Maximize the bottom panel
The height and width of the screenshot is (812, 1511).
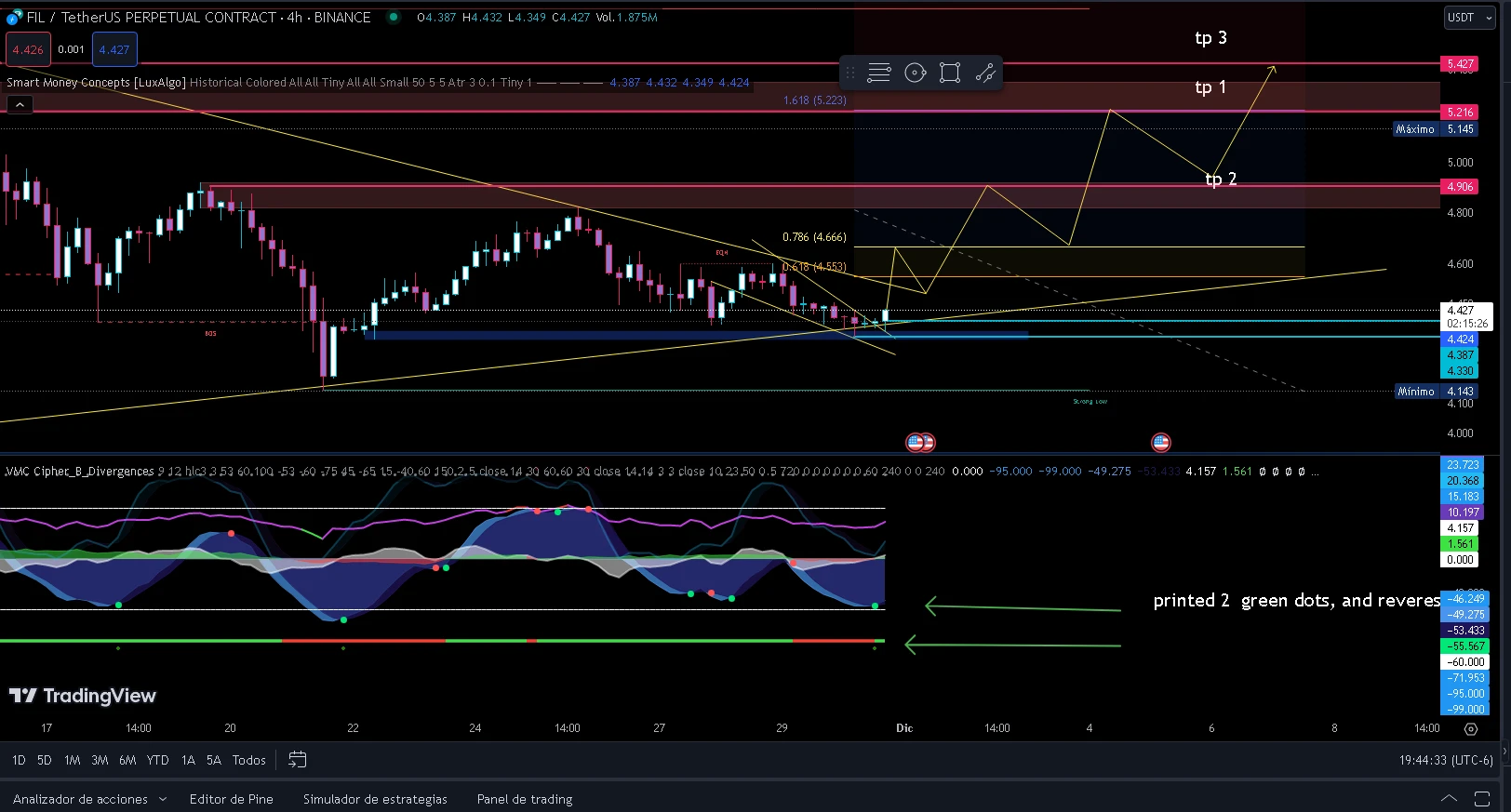coord(1482,799)
